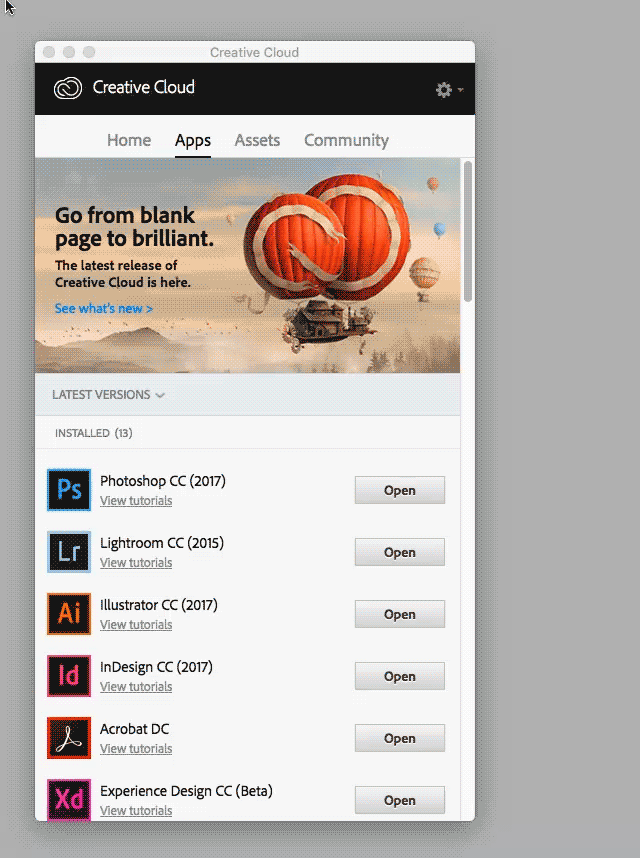Screen dimensions: 640x858
Task: Click the Acrobat DC app icon
Action: click(x=69, y=738)
